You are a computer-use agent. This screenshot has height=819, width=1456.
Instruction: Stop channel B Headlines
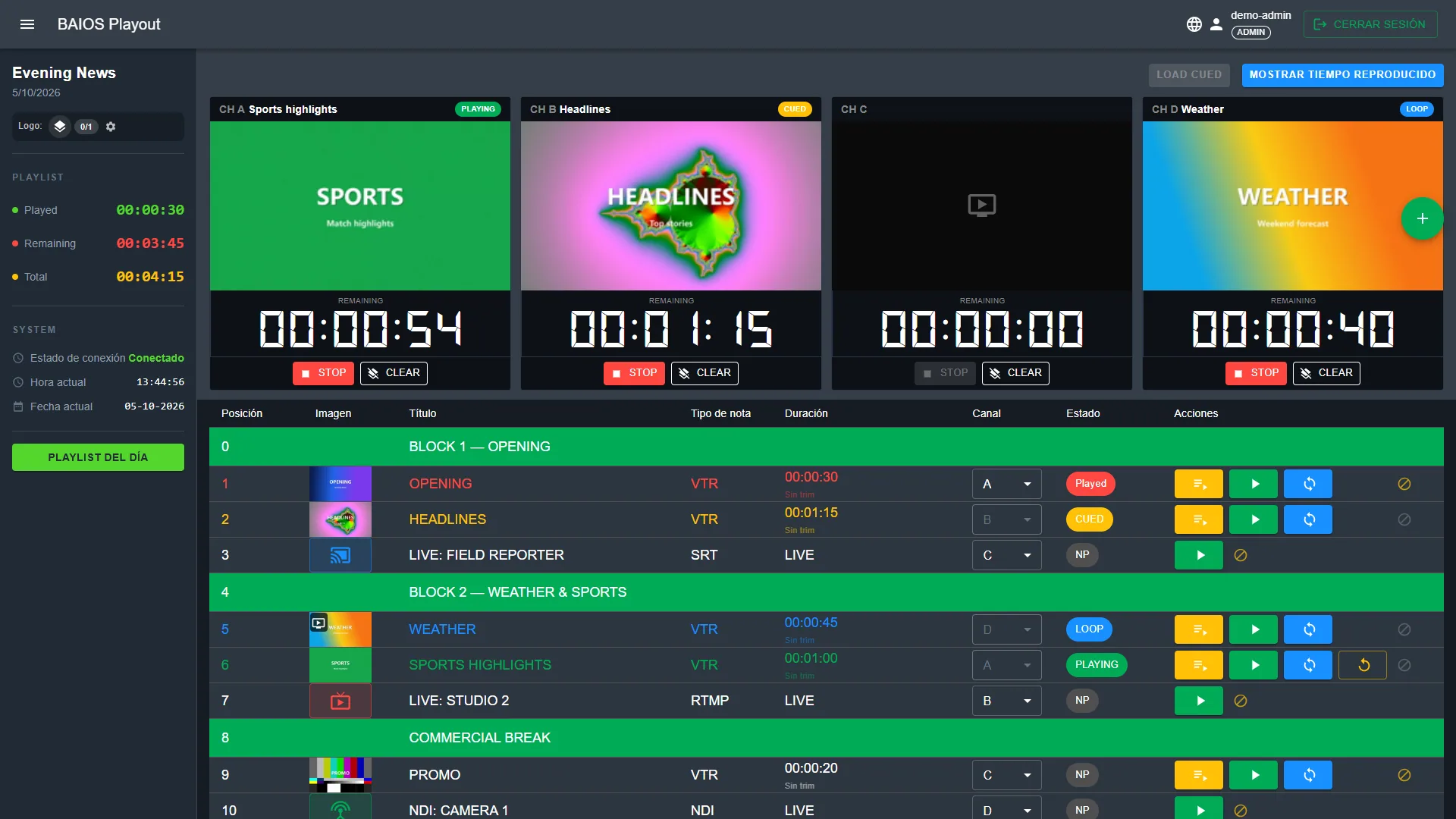[634, 373]
